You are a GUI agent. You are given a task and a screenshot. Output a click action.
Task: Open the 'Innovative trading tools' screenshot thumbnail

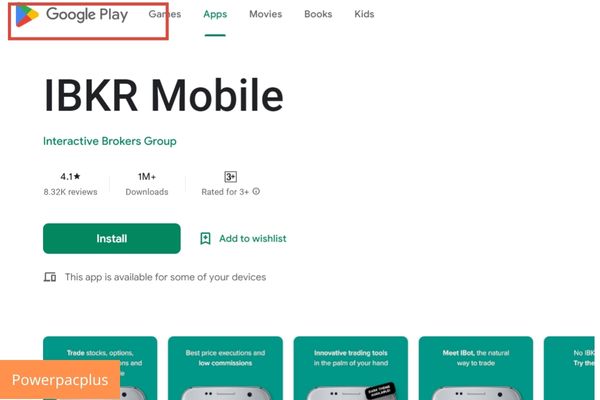point(351,368)
